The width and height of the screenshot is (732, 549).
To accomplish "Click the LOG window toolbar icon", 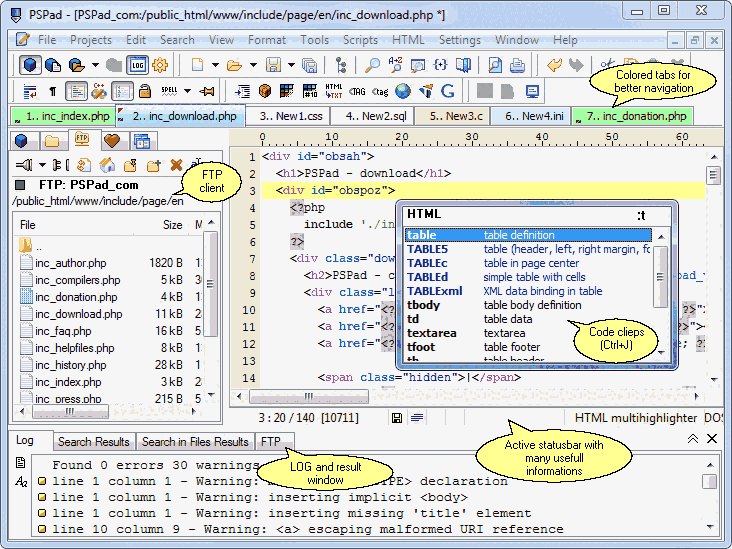I will [x=136, y=65].
